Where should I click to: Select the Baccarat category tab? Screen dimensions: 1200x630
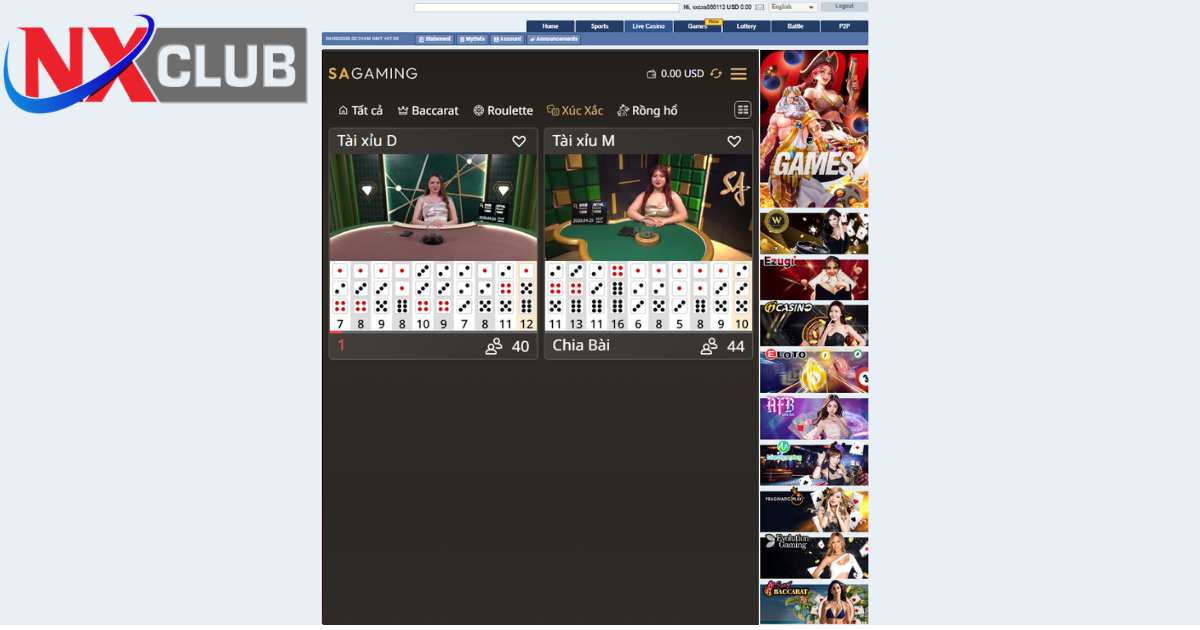428,110
